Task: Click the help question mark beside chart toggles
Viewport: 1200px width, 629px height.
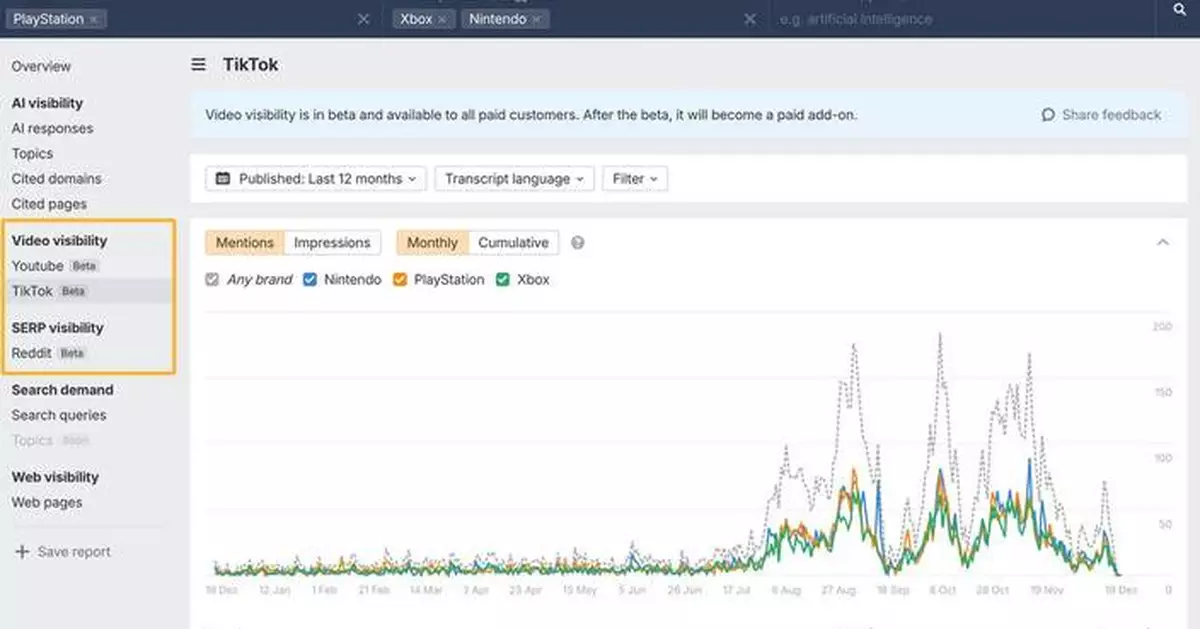Action: [x=578, y=242]
